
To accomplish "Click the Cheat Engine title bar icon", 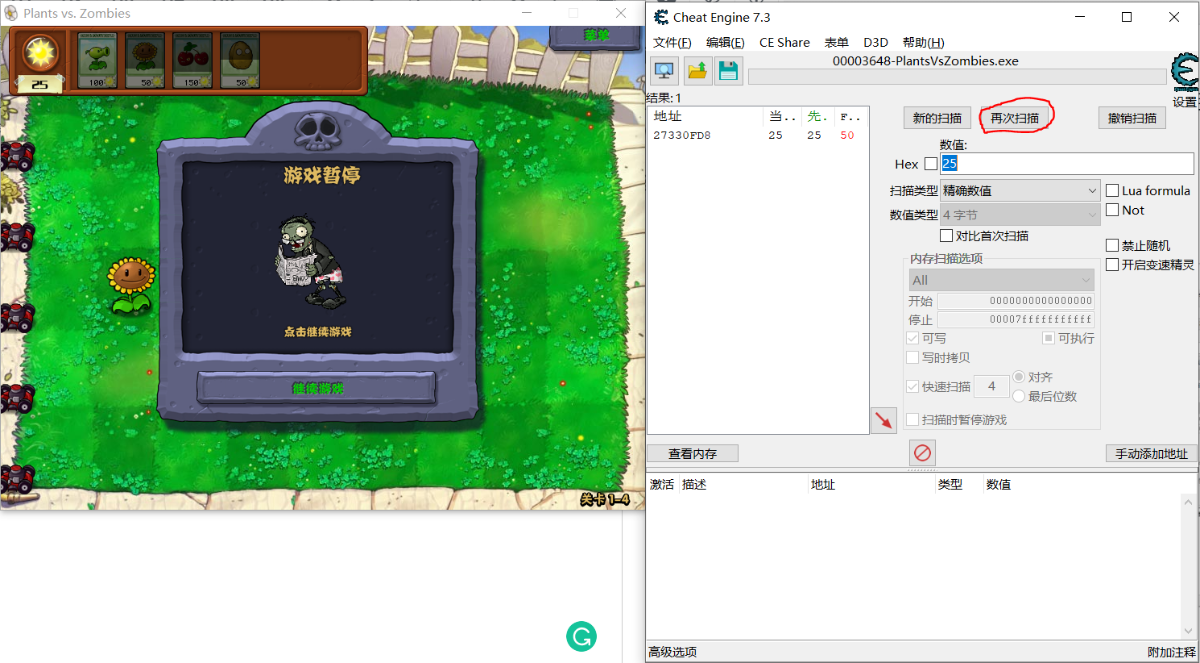I will [x=660, y=17].
